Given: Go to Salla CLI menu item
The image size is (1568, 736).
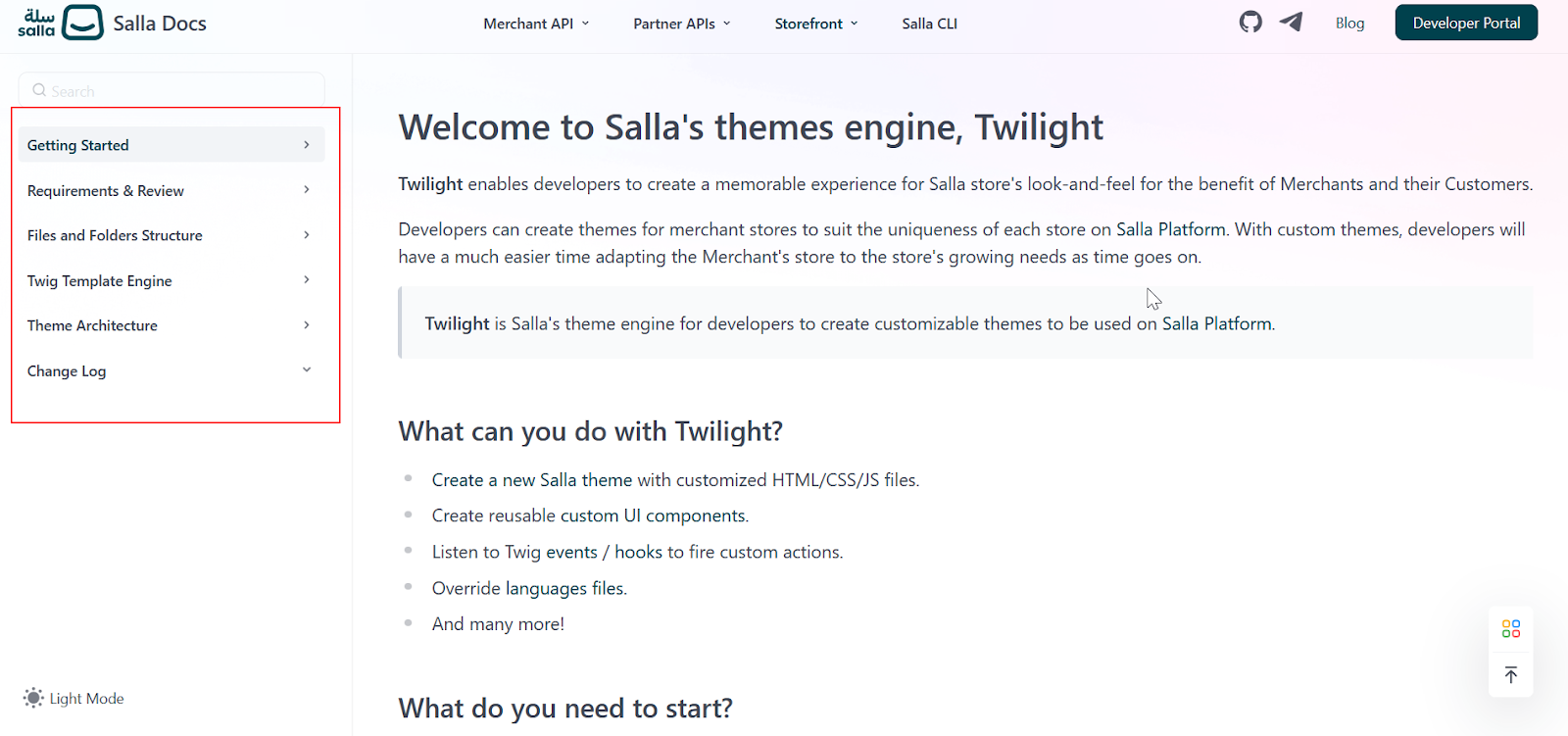Looking at the screenshot, I should (929, 24).
